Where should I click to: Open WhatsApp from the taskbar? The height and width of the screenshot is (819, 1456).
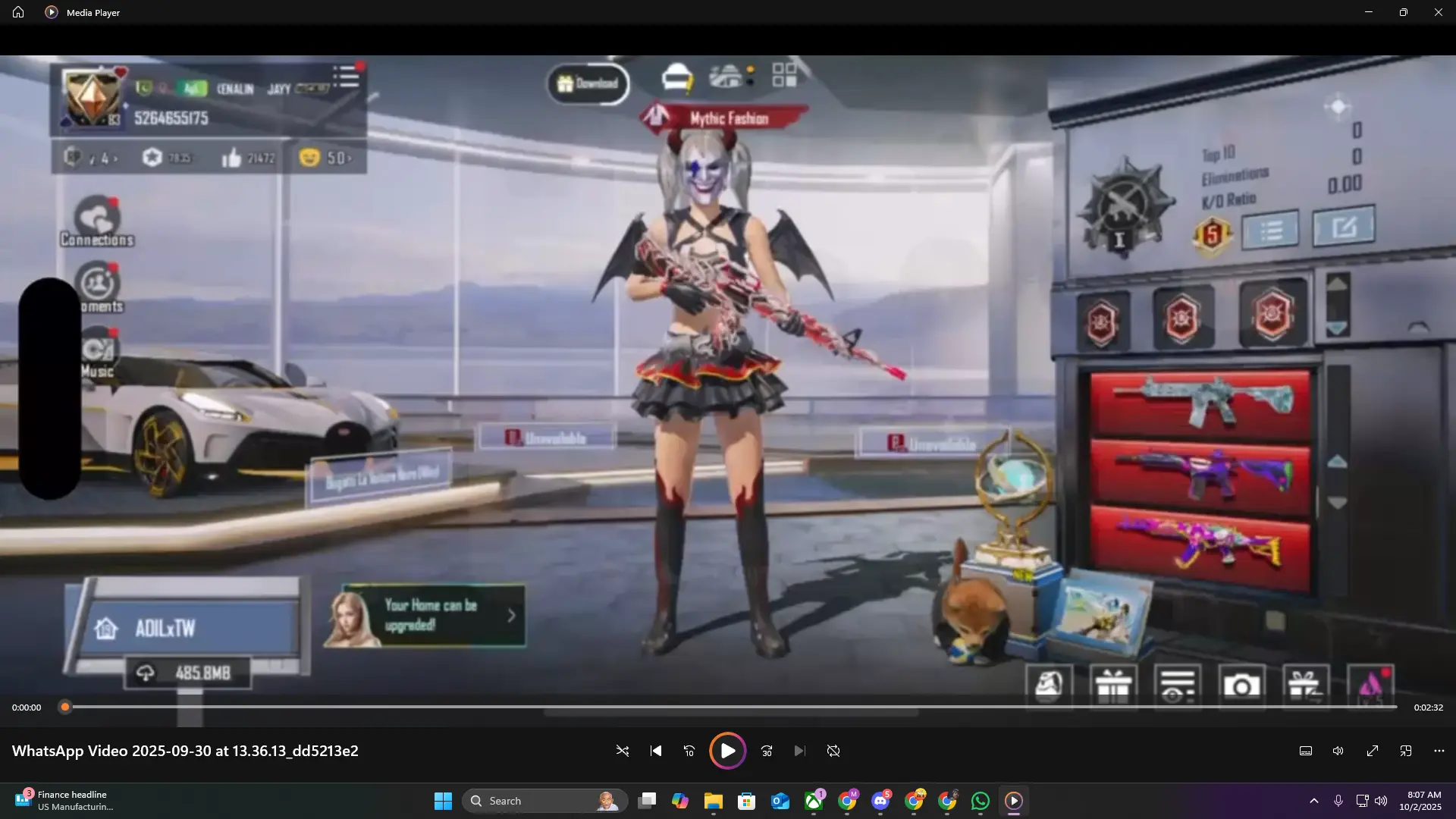click(x=981, y=801)
